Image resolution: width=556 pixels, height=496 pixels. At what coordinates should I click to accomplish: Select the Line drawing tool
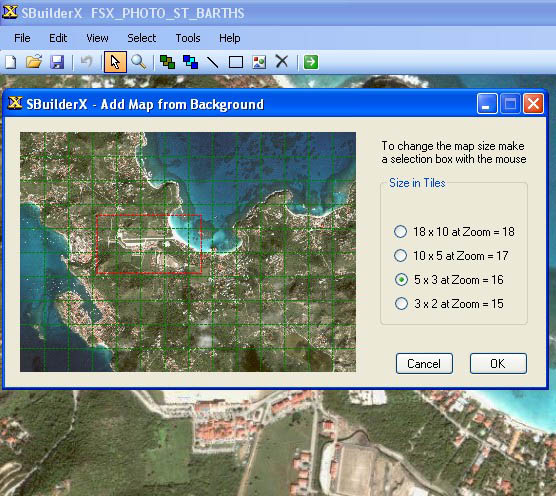click(213, 62)
